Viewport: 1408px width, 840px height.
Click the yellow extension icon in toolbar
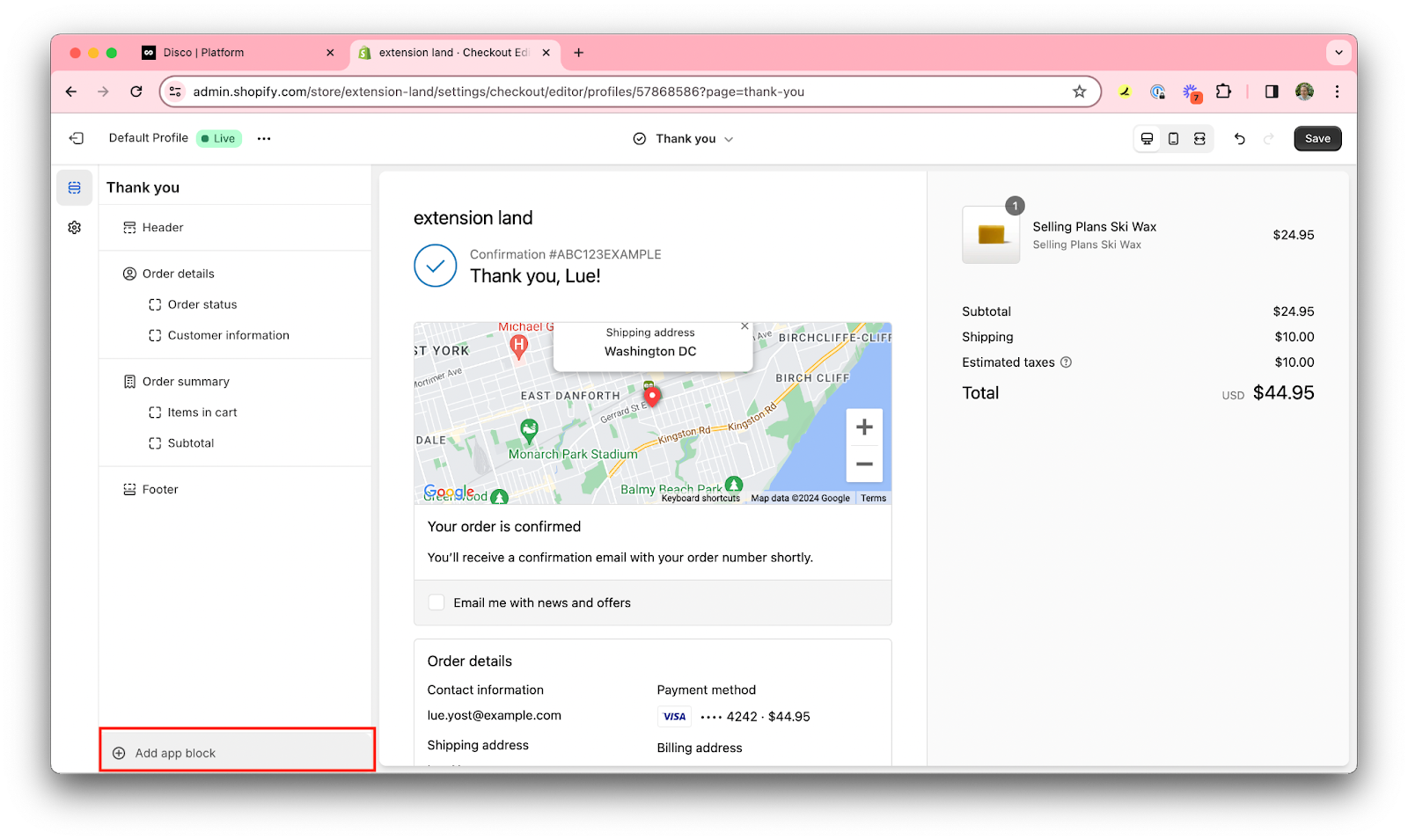1125,91
